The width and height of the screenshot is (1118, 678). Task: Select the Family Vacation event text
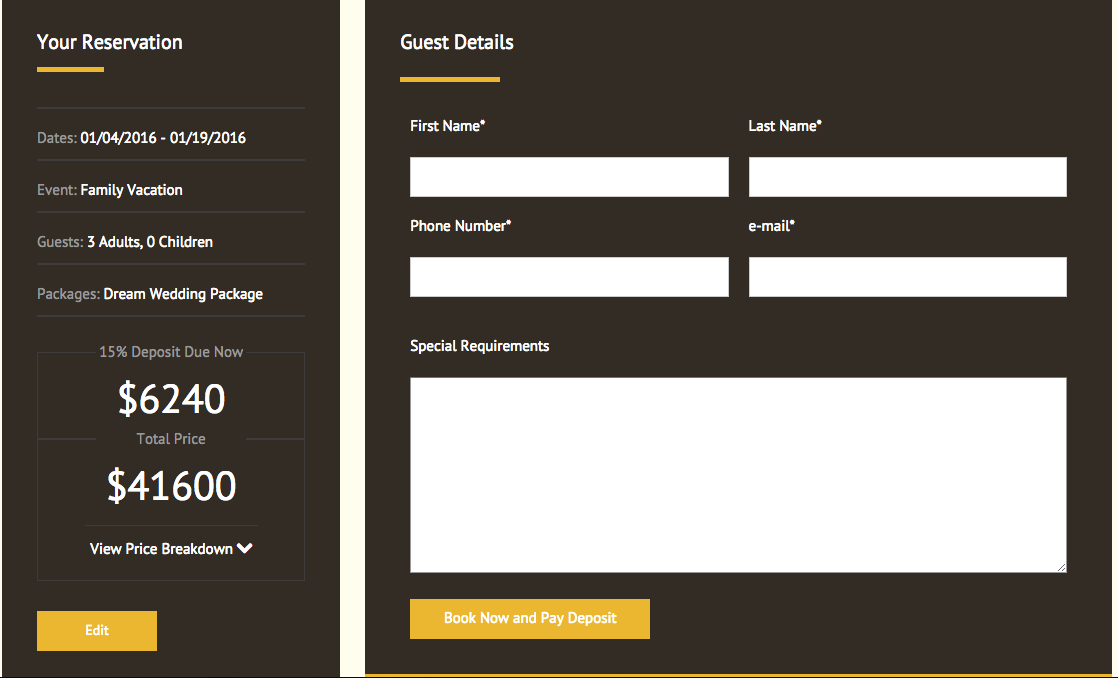[131, 190]
